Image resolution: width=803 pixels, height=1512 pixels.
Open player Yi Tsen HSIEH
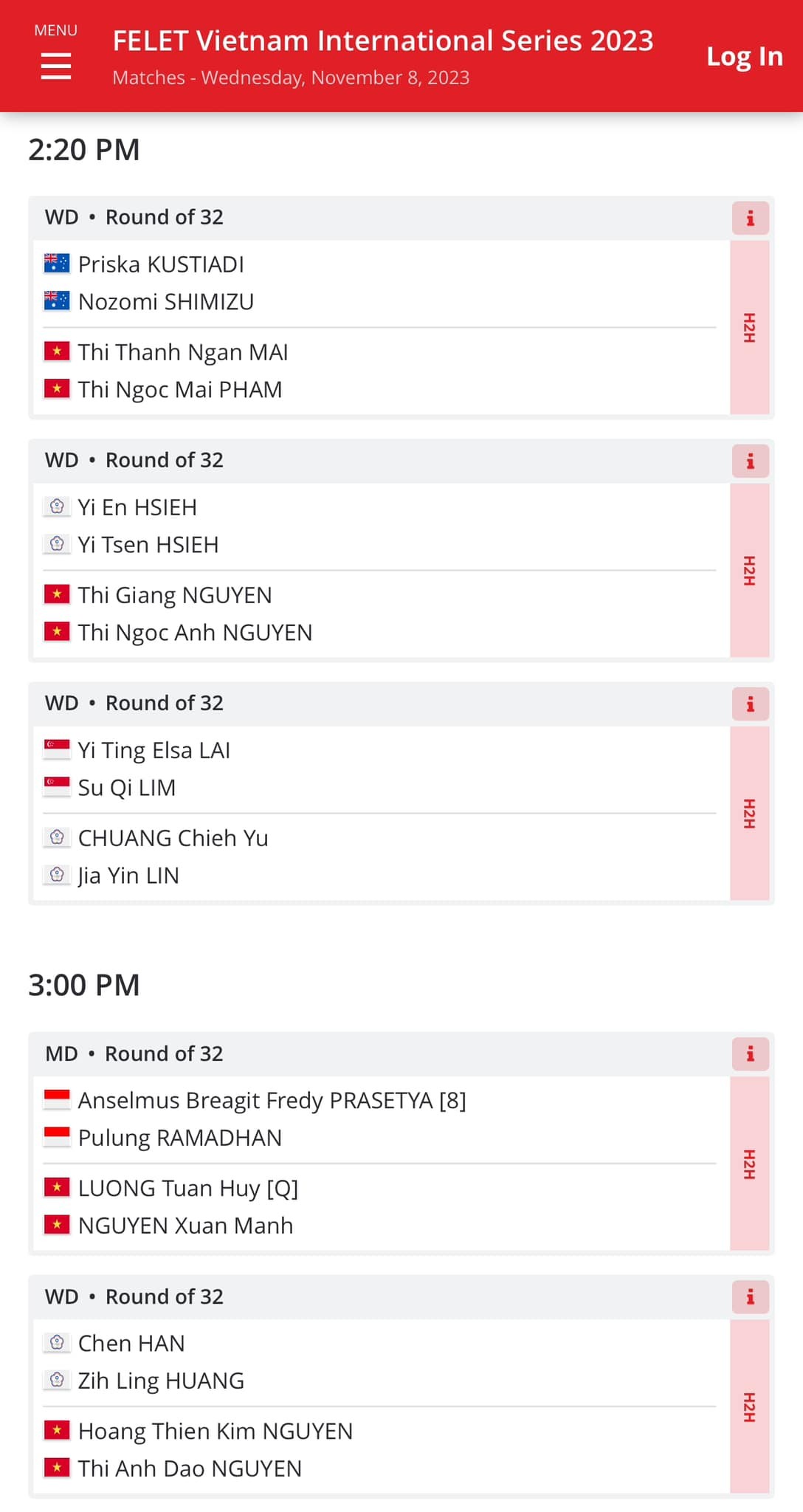tap(148, 545)
